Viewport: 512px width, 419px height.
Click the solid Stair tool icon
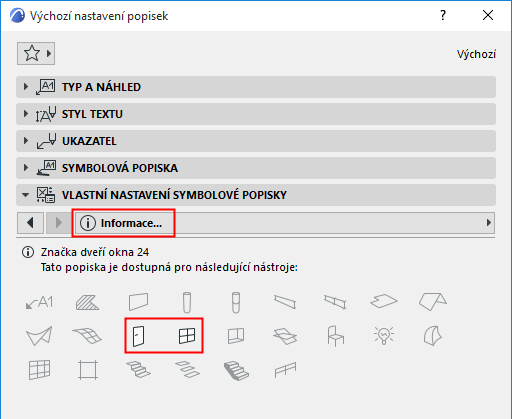coord(236,370)
